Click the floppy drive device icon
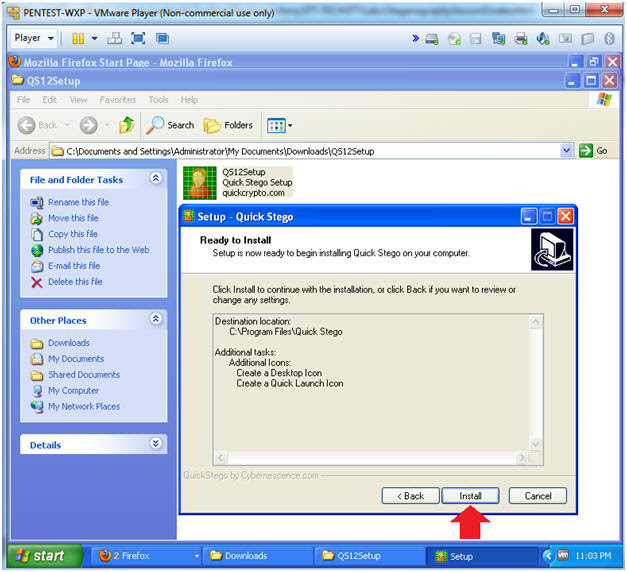Screen dimensions: 627x572 pyautogui.click(x=476, y=39)
